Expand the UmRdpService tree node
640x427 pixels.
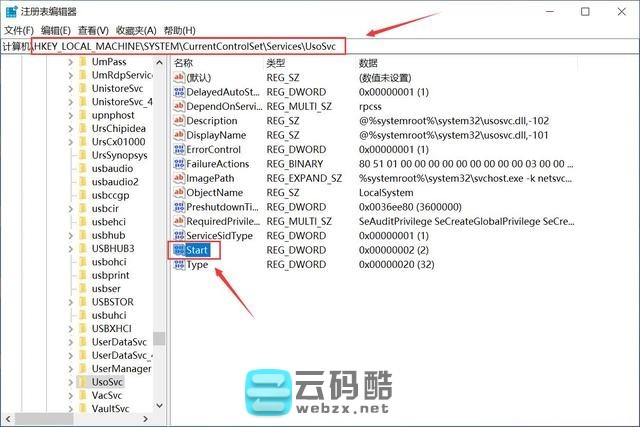[71, 76]
